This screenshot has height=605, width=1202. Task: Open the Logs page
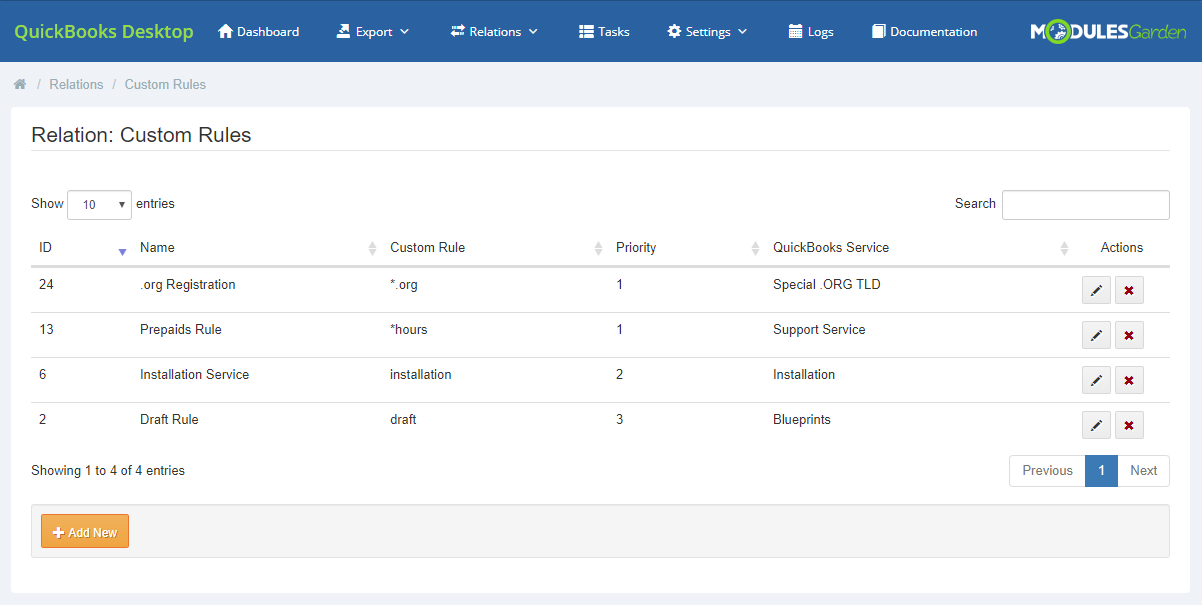[x=811, y=32]
